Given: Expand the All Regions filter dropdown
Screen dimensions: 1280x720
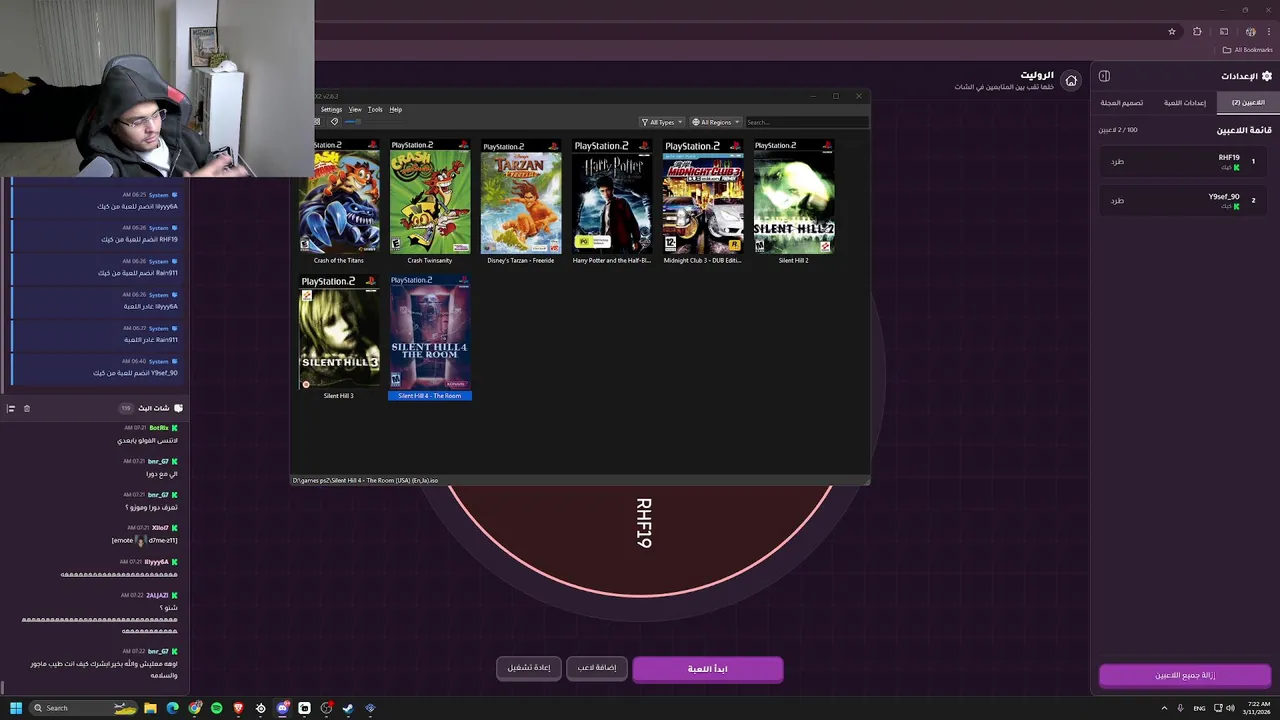Looking at the screenshot, I should point(716,122).
